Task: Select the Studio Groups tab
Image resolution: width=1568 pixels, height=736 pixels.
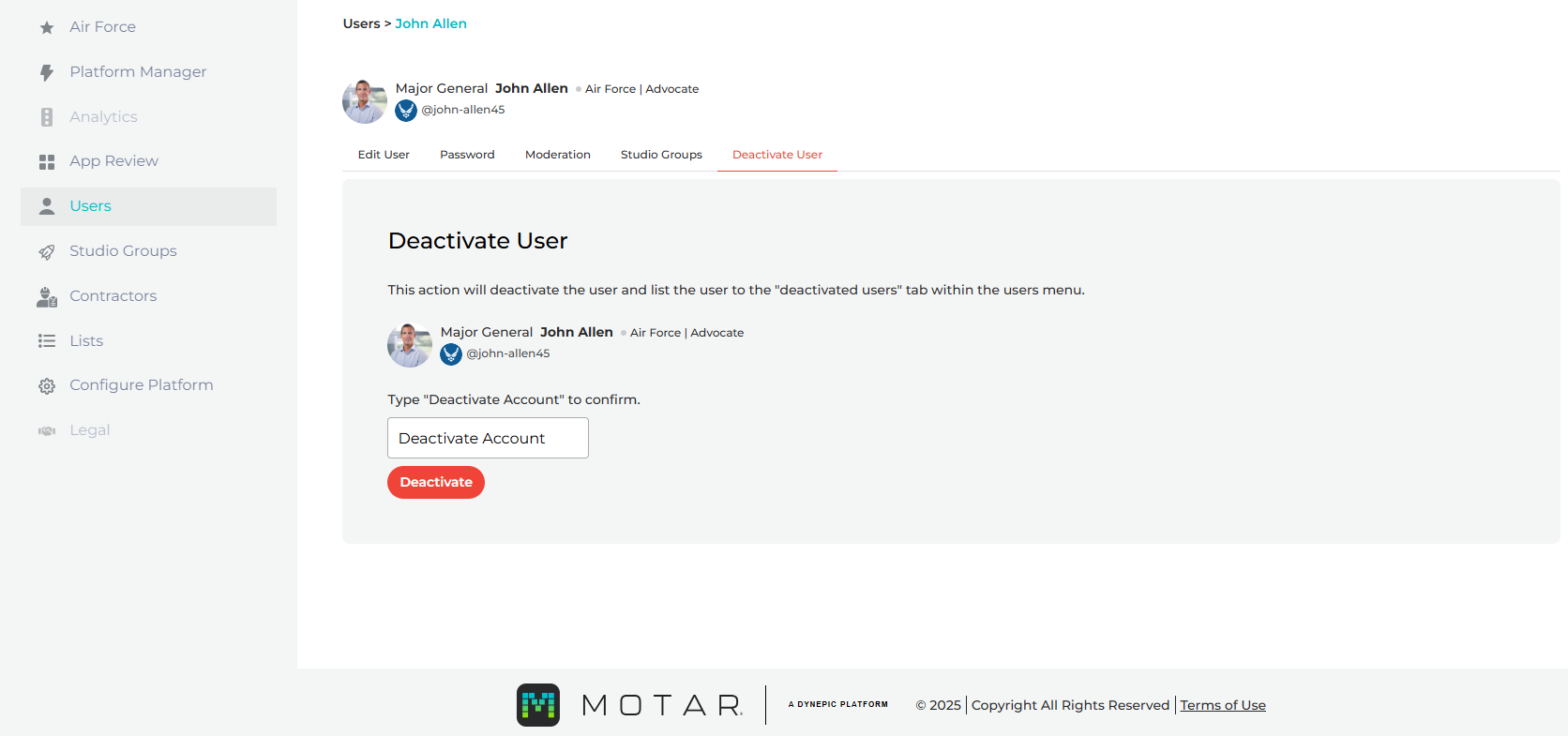Action: (x=661, y=155)
